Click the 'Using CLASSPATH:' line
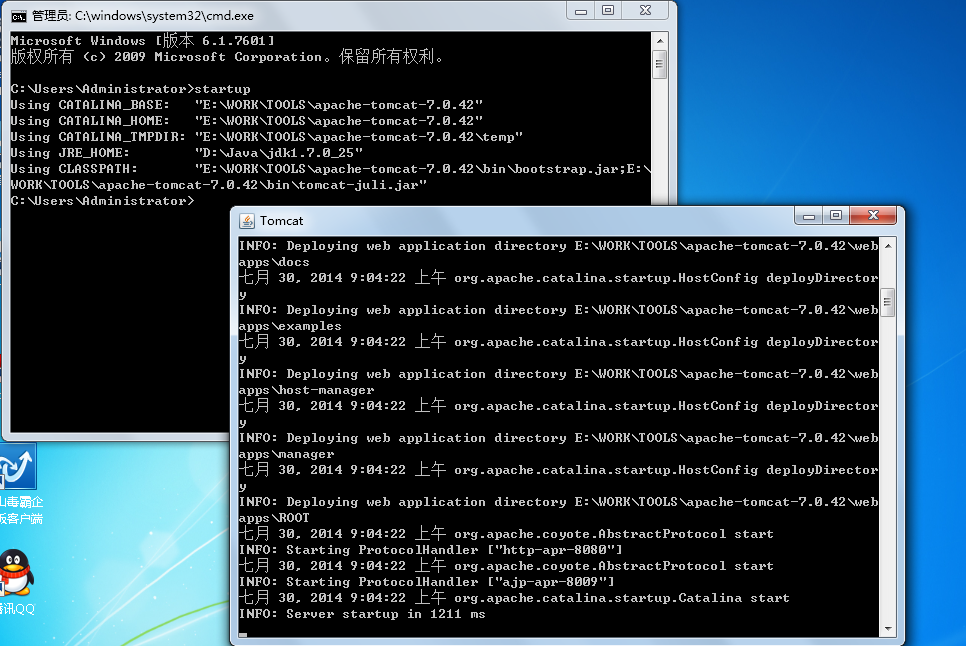Image resolution: width=966 pixels, height=646 pixels. 331,169
